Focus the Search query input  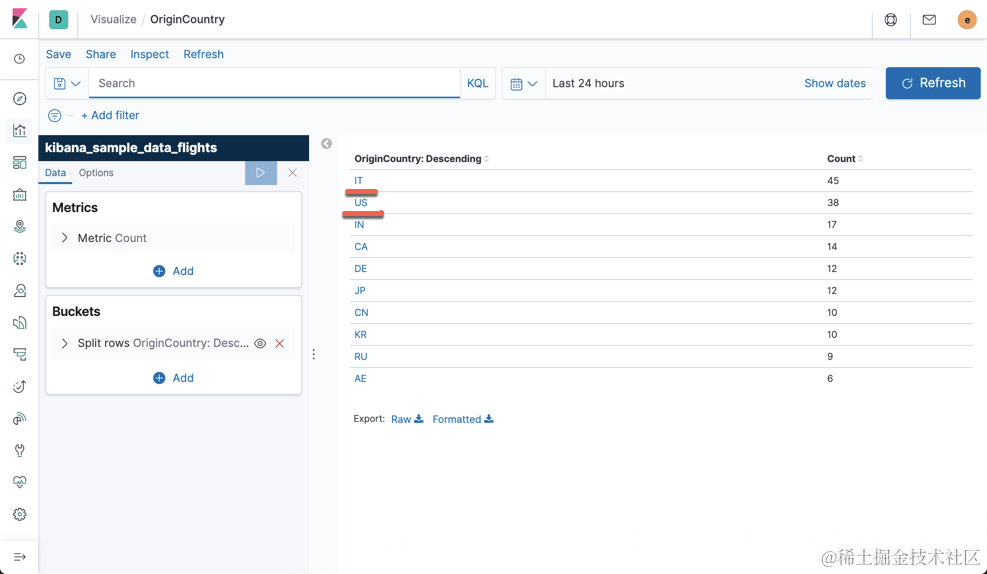(x=274, y=83)
